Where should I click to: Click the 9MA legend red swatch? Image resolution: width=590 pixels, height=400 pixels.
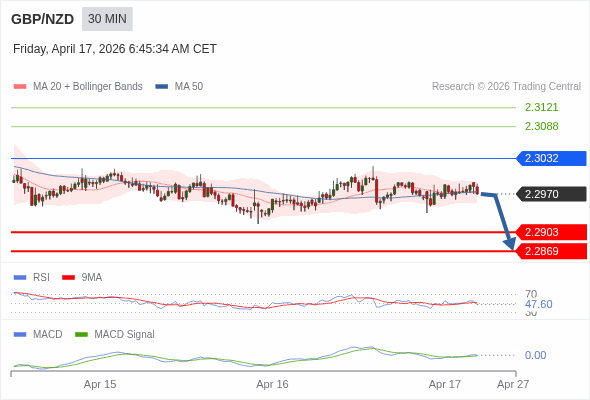tap(68, 278)
